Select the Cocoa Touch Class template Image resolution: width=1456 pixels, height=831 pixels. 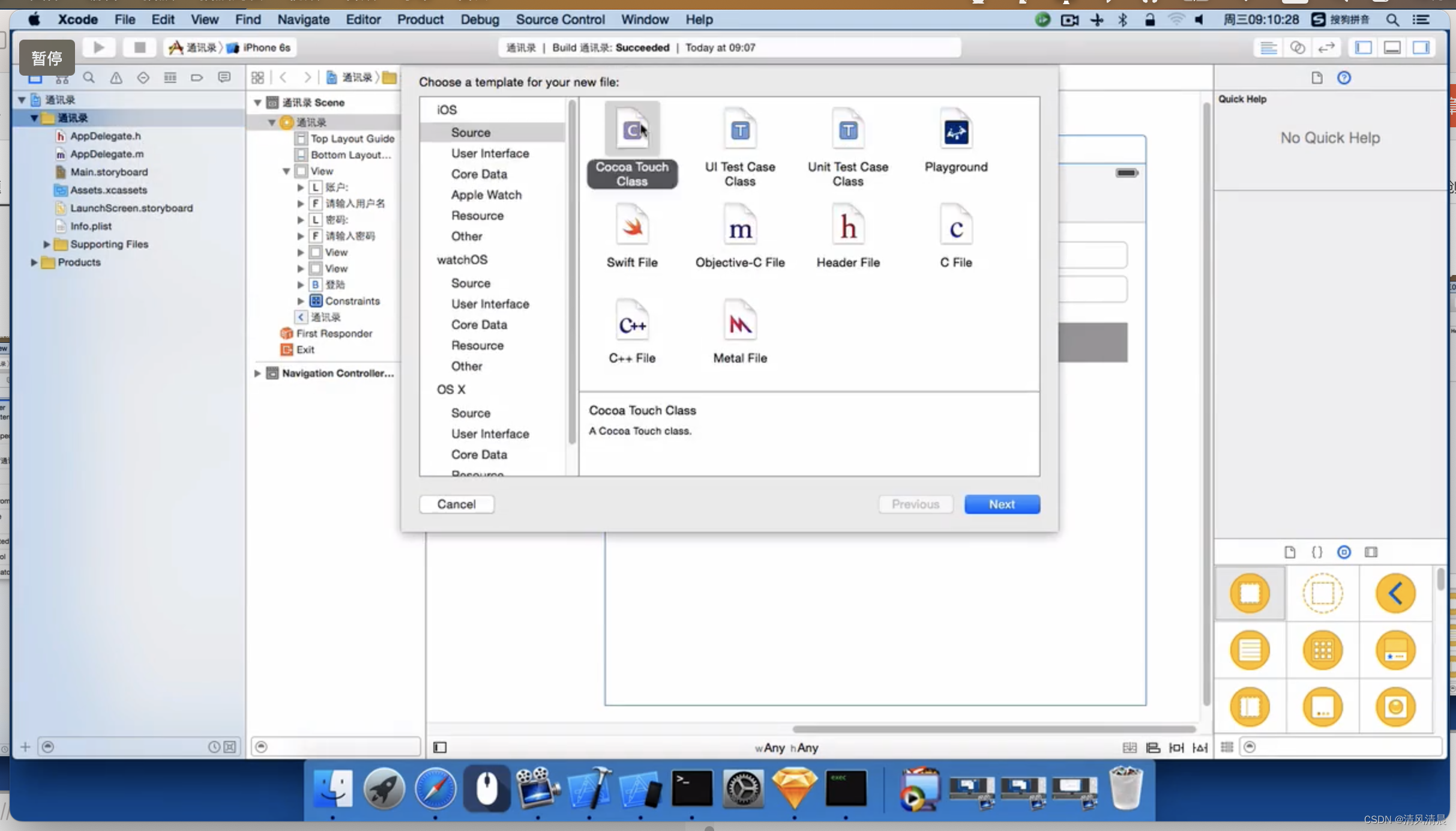click(631, 146)
